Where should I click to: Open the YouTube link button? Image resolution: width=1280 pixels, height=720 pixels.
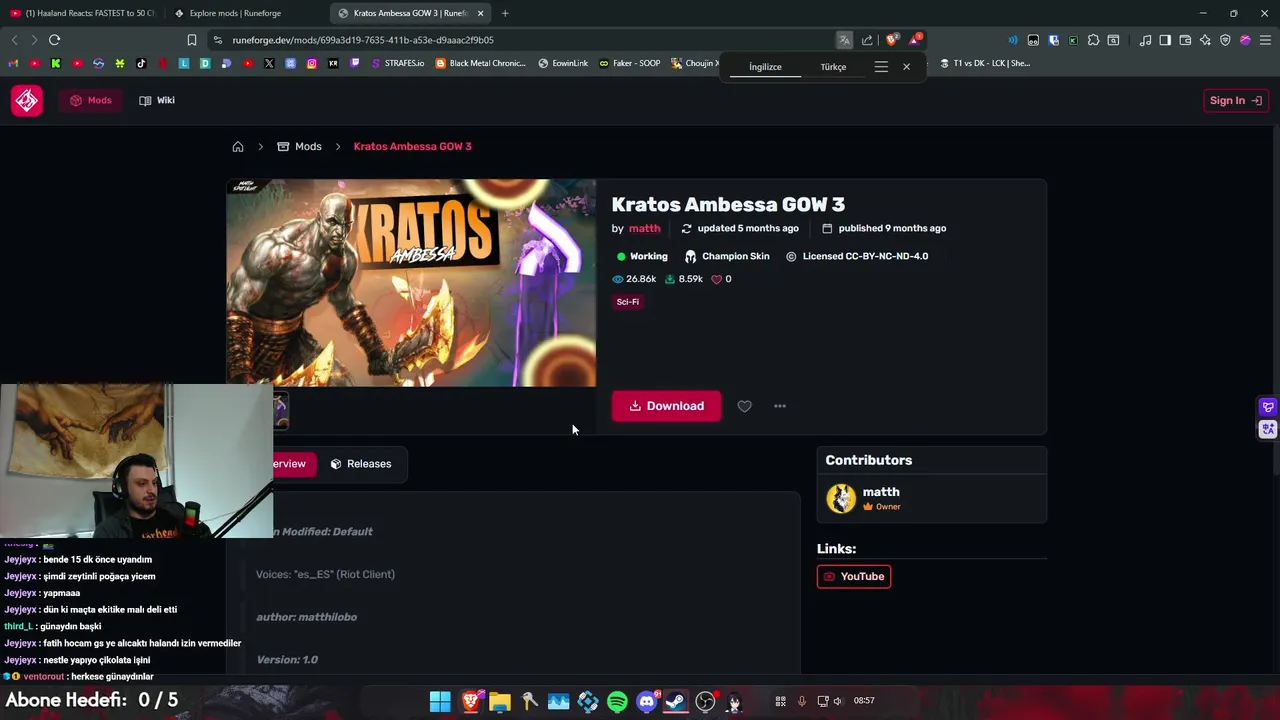point(854,576)
